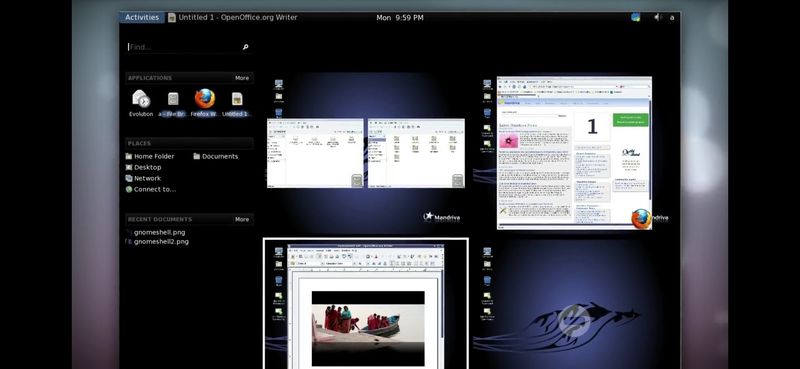Select the right file browser window thumbnail
Viewport: 800px width, 369px height.
(416, 153)
